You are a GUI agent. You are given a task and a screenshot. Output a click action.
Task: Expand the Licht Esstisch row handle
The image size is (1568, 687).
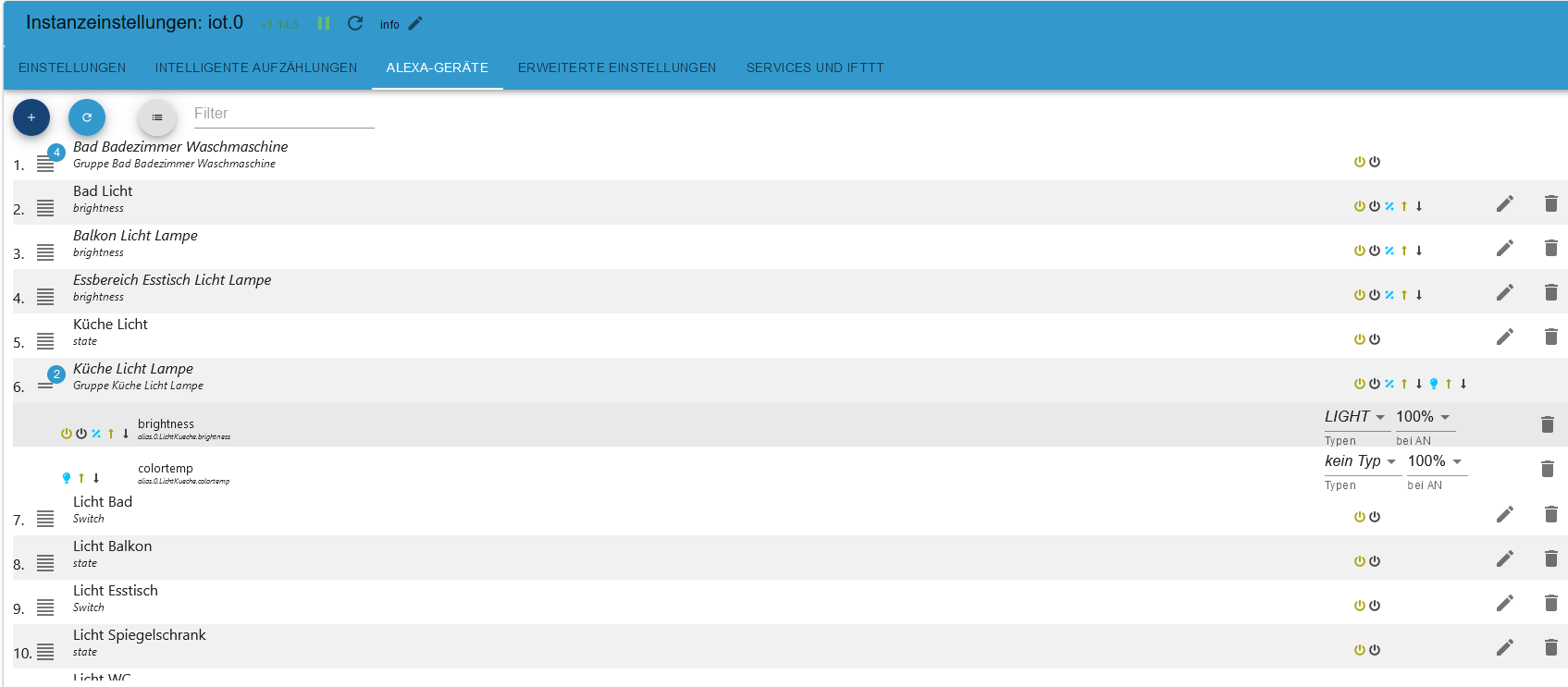point(45,607)
